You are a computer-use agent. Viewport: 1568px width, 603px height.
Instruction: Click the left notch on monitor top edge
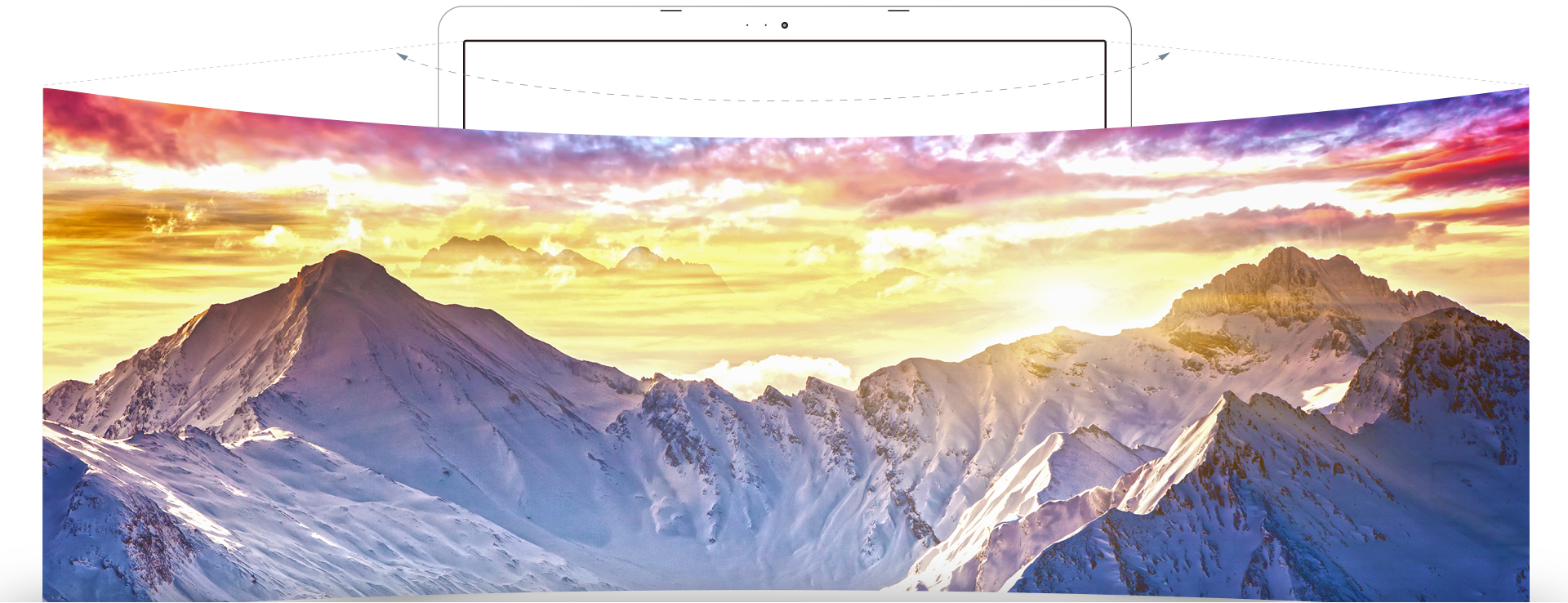click(670, 11)
